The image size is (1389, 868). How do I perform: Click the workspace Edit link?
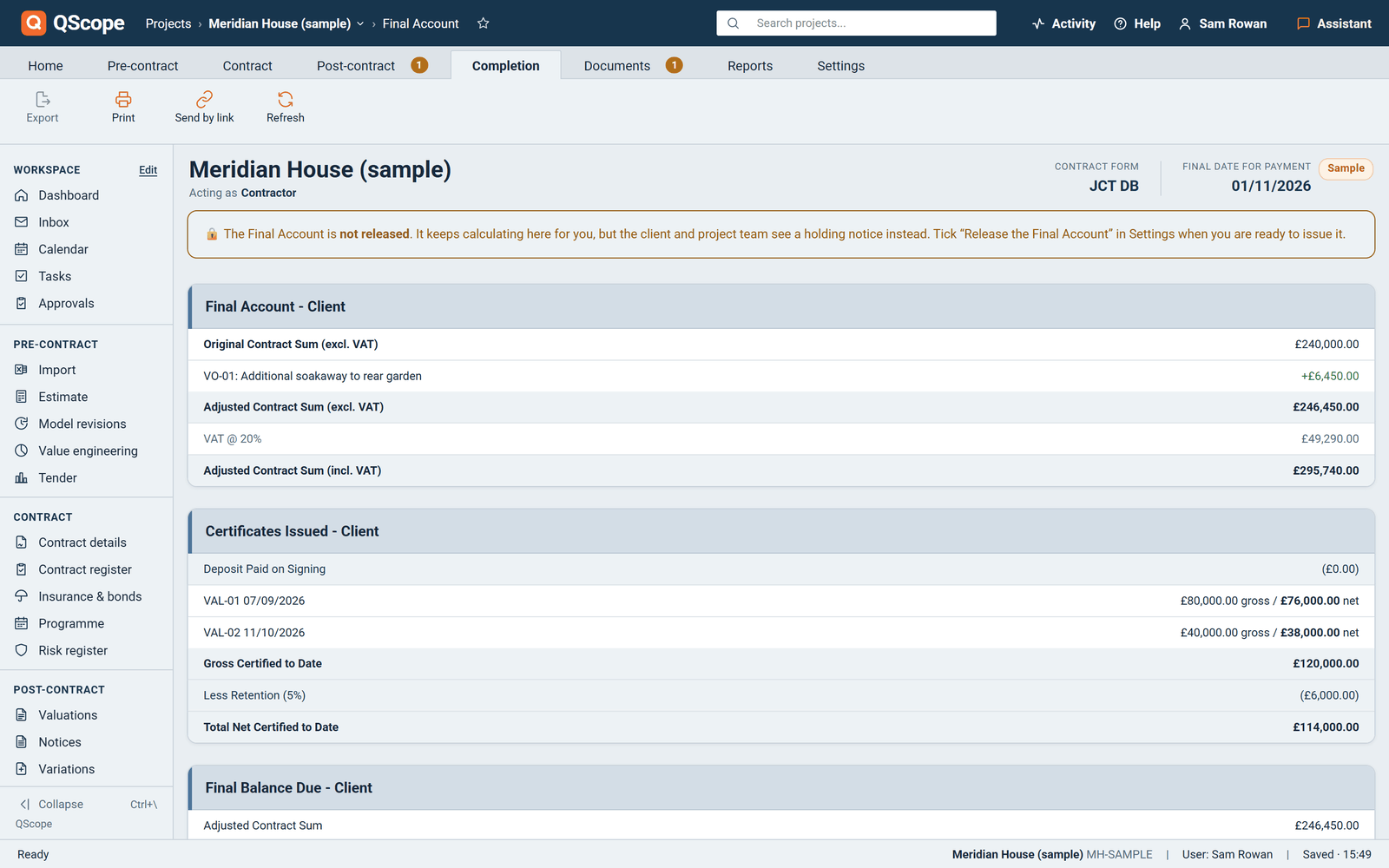(x=148, y=170)
